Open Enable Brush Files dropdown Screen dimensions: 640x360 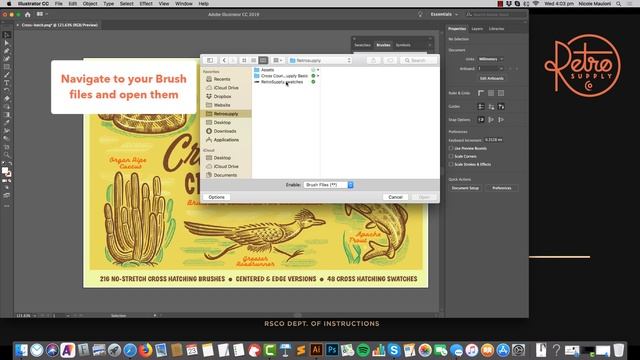[329, 185]
